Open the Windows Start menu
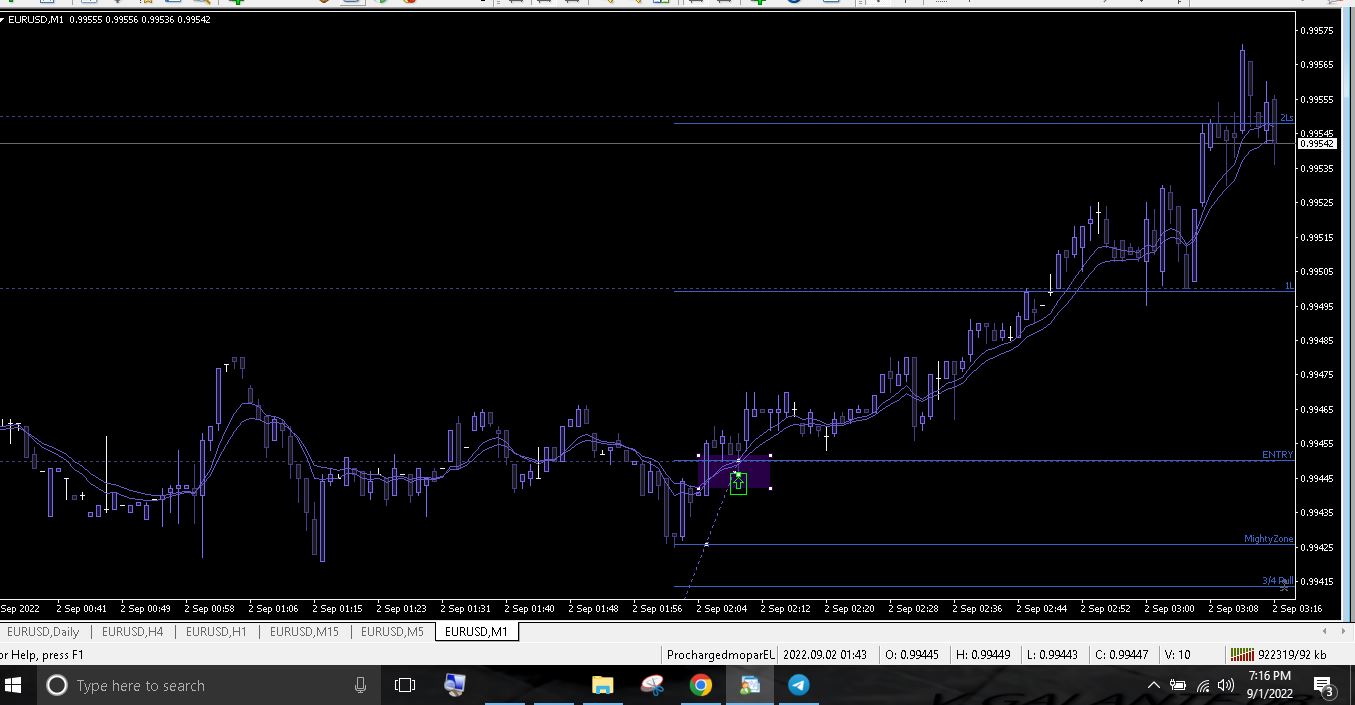Viewport: 1355px width, 705px height. (14, 685)
